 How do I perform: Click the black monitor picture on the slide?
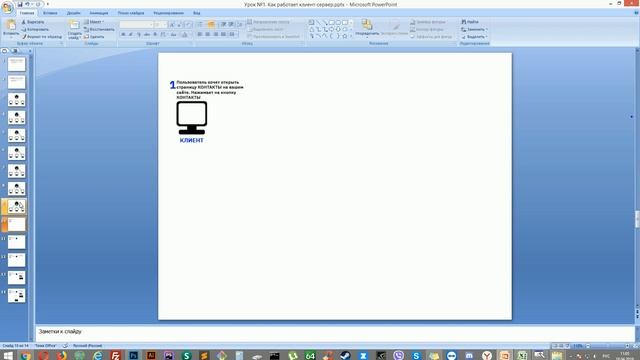click(x=191, y=118)
